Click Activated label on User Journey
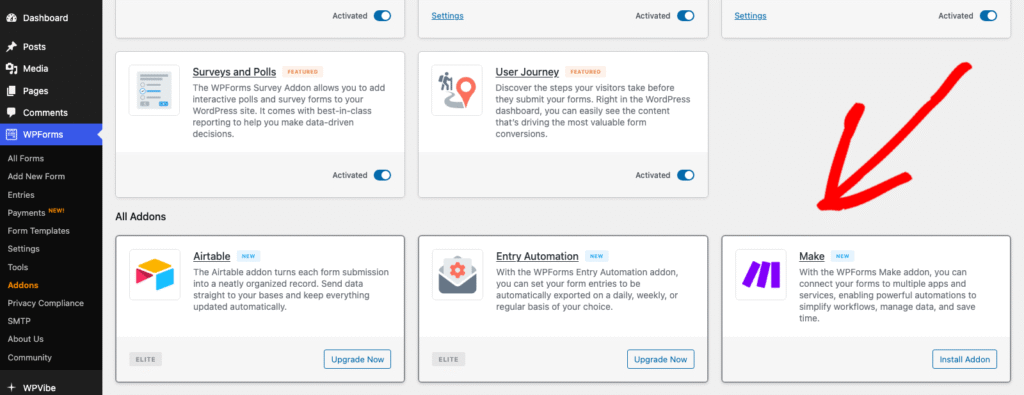Viewport: 1024px width, 395px height. pos(653,175)
